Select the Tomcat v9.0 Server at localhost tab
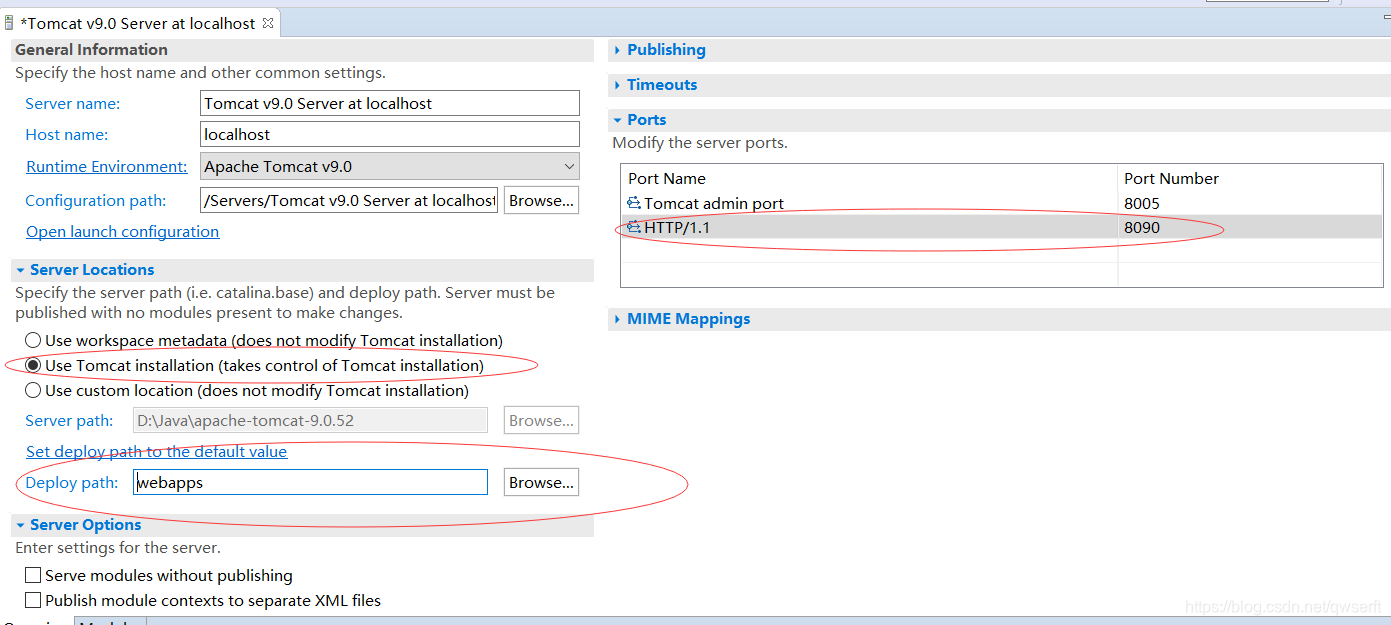Image resolution: width=1391 pixels, height=625 pixels. coord(138,23)
